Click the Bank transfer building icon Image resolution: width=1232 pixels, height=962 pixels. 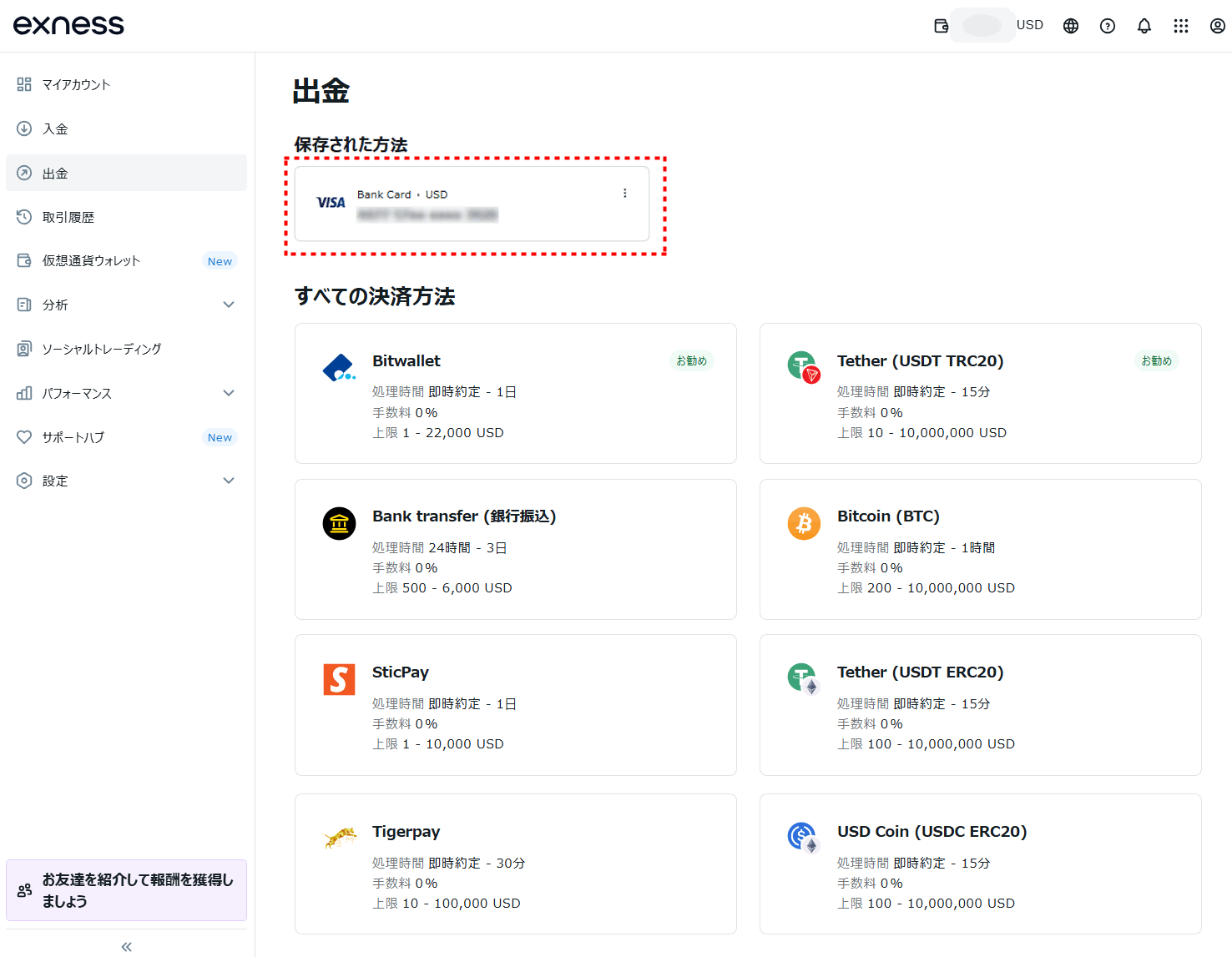tap(339, 524)
